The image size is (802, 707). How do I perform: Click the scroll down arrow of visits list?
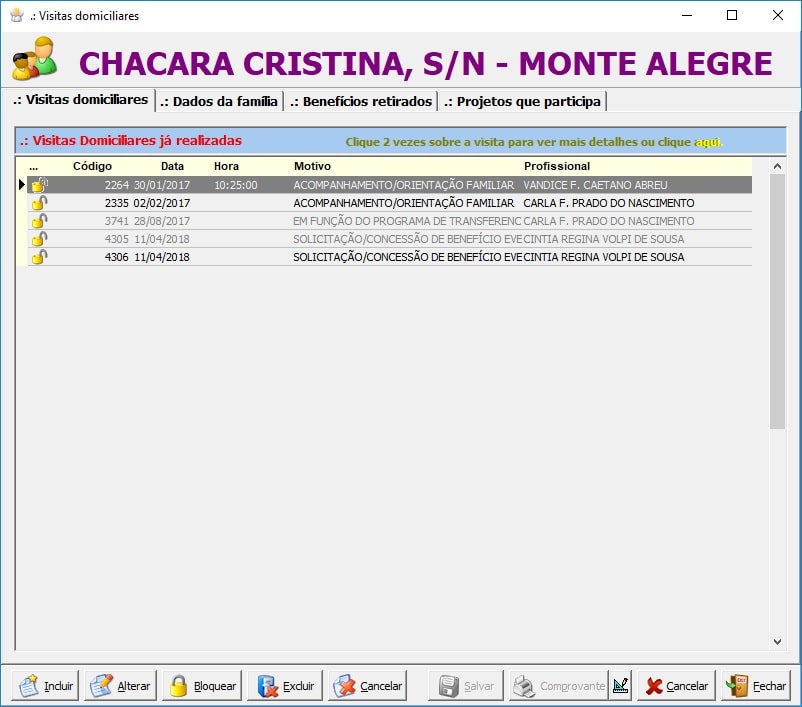click(777, 641)
